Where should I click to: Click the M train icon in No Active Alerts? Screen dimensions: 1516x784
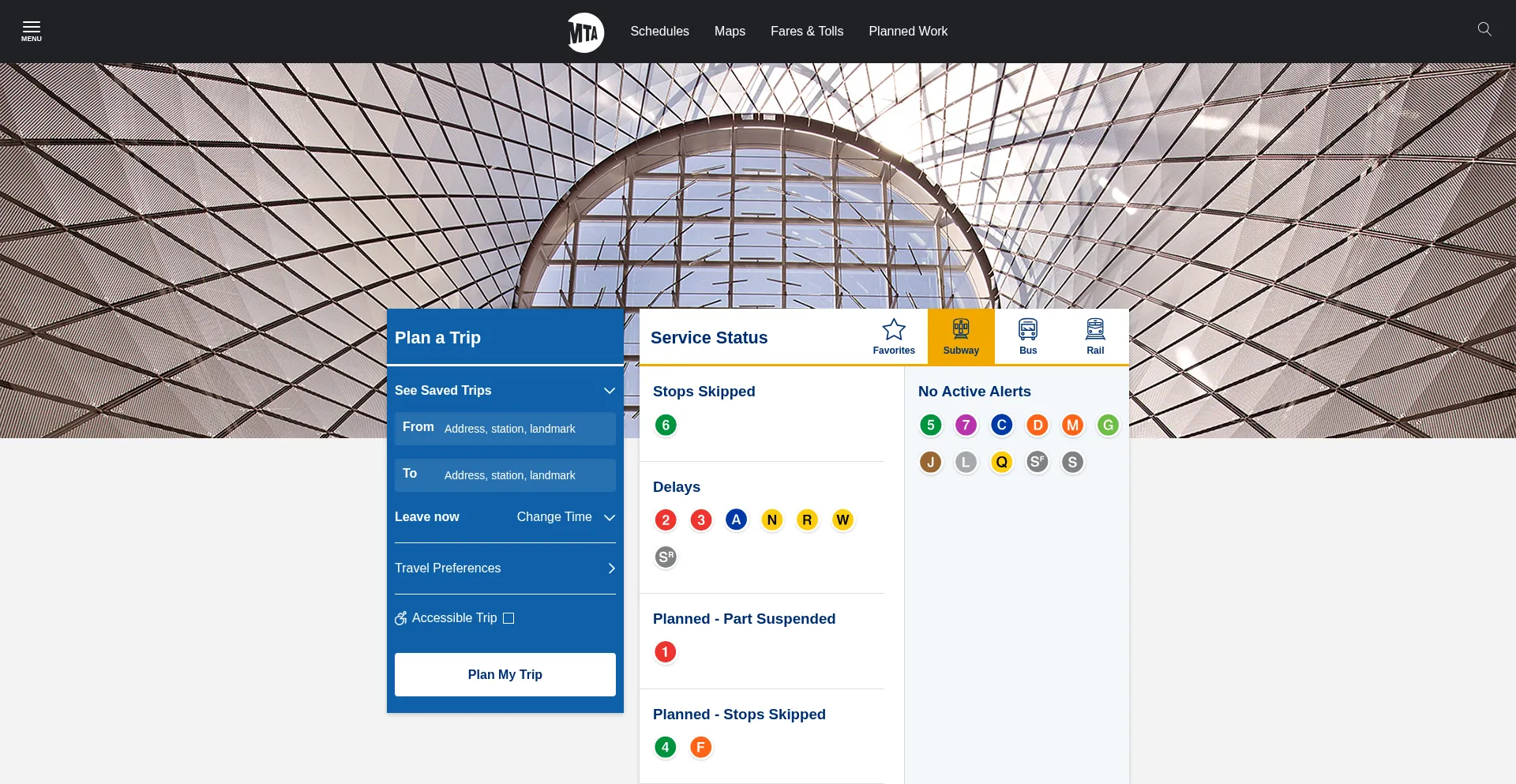coord(1072,426)
